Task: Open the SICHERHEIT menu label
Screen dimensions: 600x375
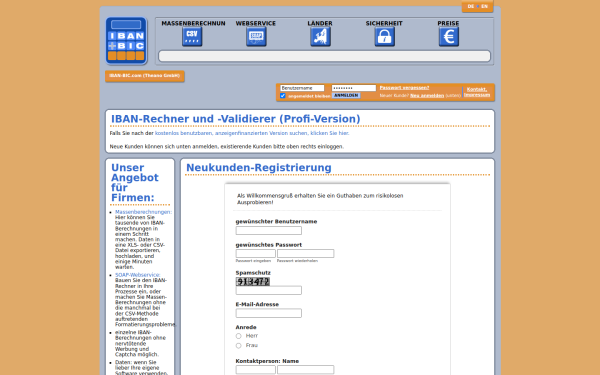Action: click(x=384, y=23)
